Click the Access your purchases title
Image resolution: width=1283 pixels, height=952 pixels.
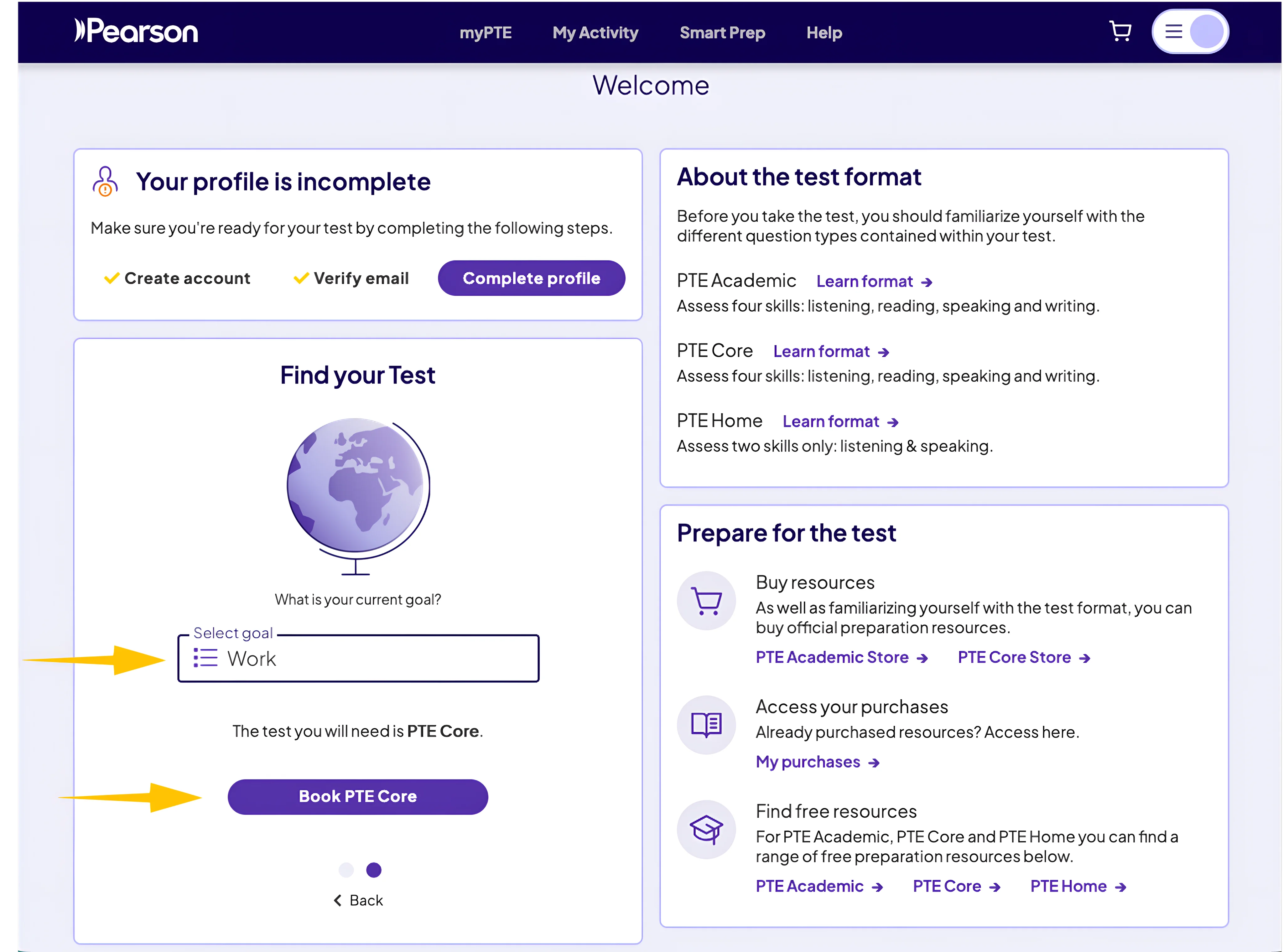pyautogui.click(x=852, y=707)
